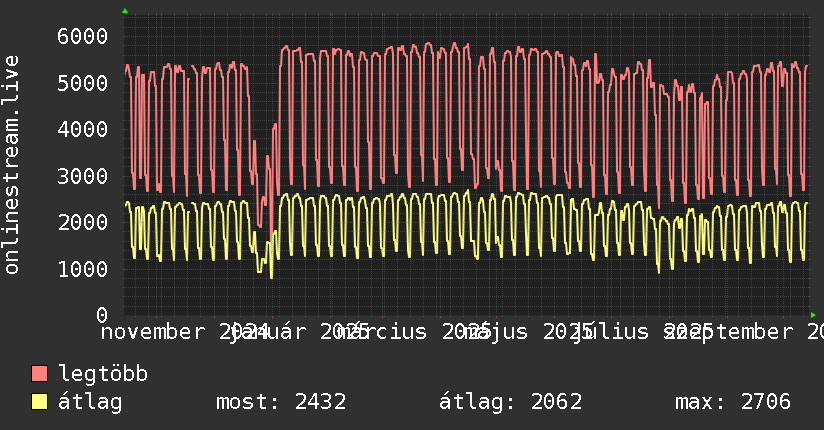Click the 5000 y-axis label
This screenshot has width=824, height=430.
click(x=83, y=83)
